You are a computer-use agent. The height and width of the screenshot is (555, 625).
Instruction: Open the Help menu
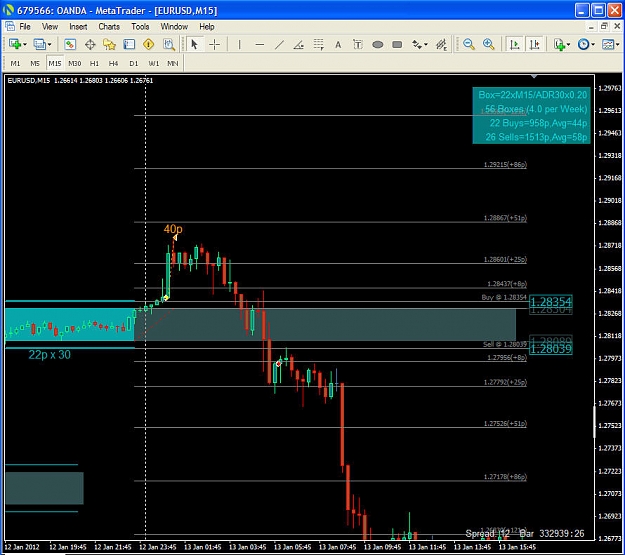207,27
